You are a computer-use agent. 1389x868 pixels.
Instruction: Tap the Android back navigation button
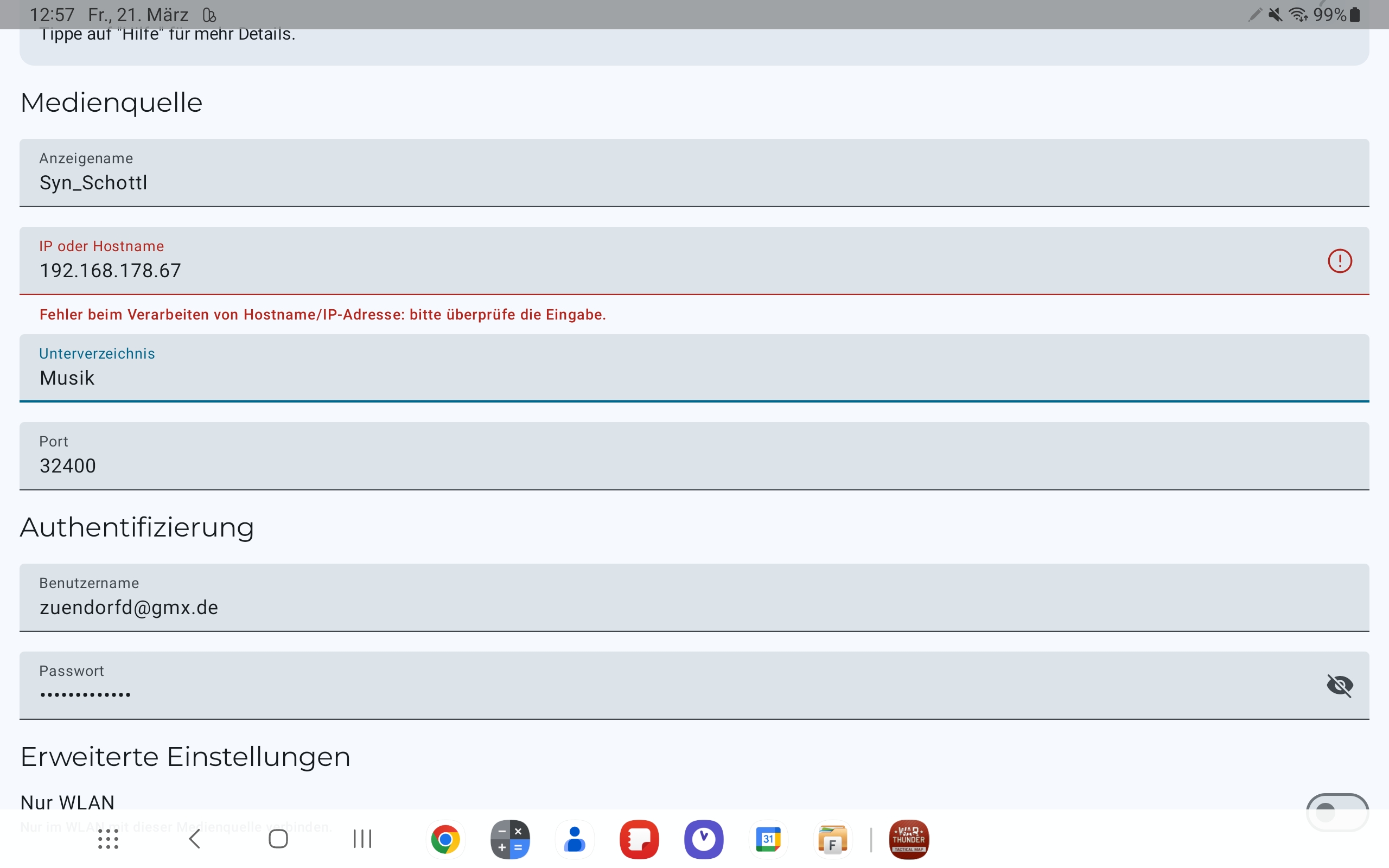tap(195, 839)
